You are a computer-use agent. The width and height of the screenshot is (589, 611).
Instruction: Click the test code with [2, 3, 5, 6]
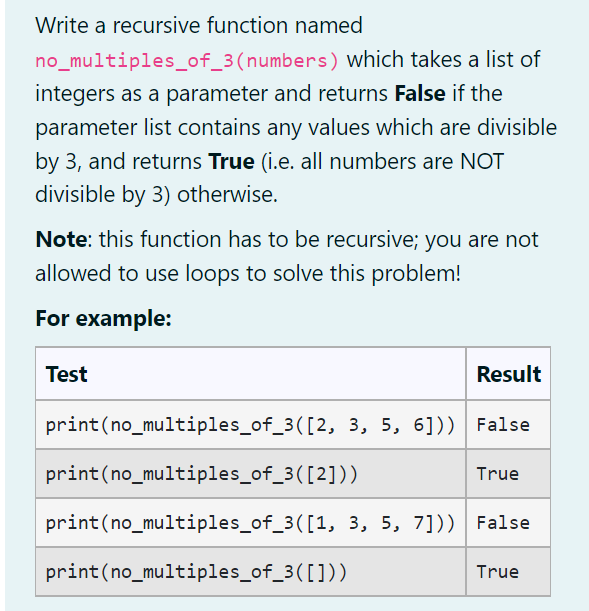250,425
